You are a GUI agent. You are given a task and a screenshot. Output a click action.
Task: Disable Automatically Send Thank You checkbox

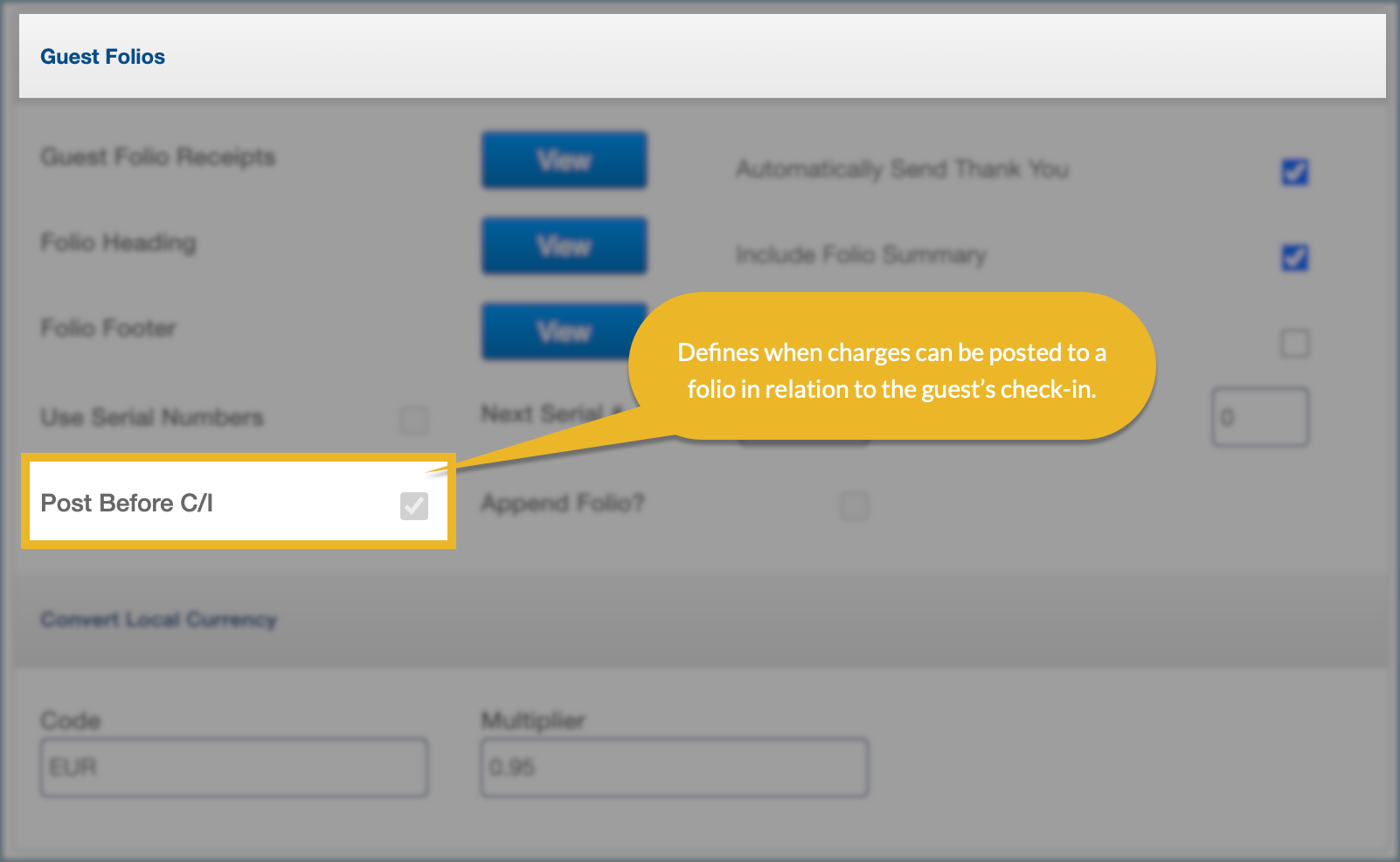click(1294, 171)
